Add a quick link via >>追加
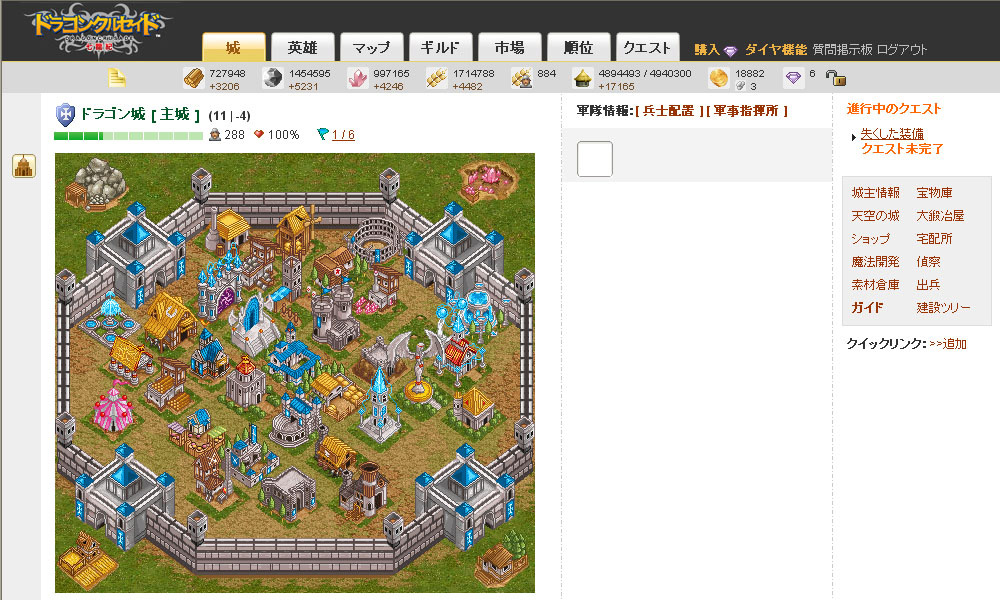This screenshot has height=600, width=1000. click(x=948, y=344)
